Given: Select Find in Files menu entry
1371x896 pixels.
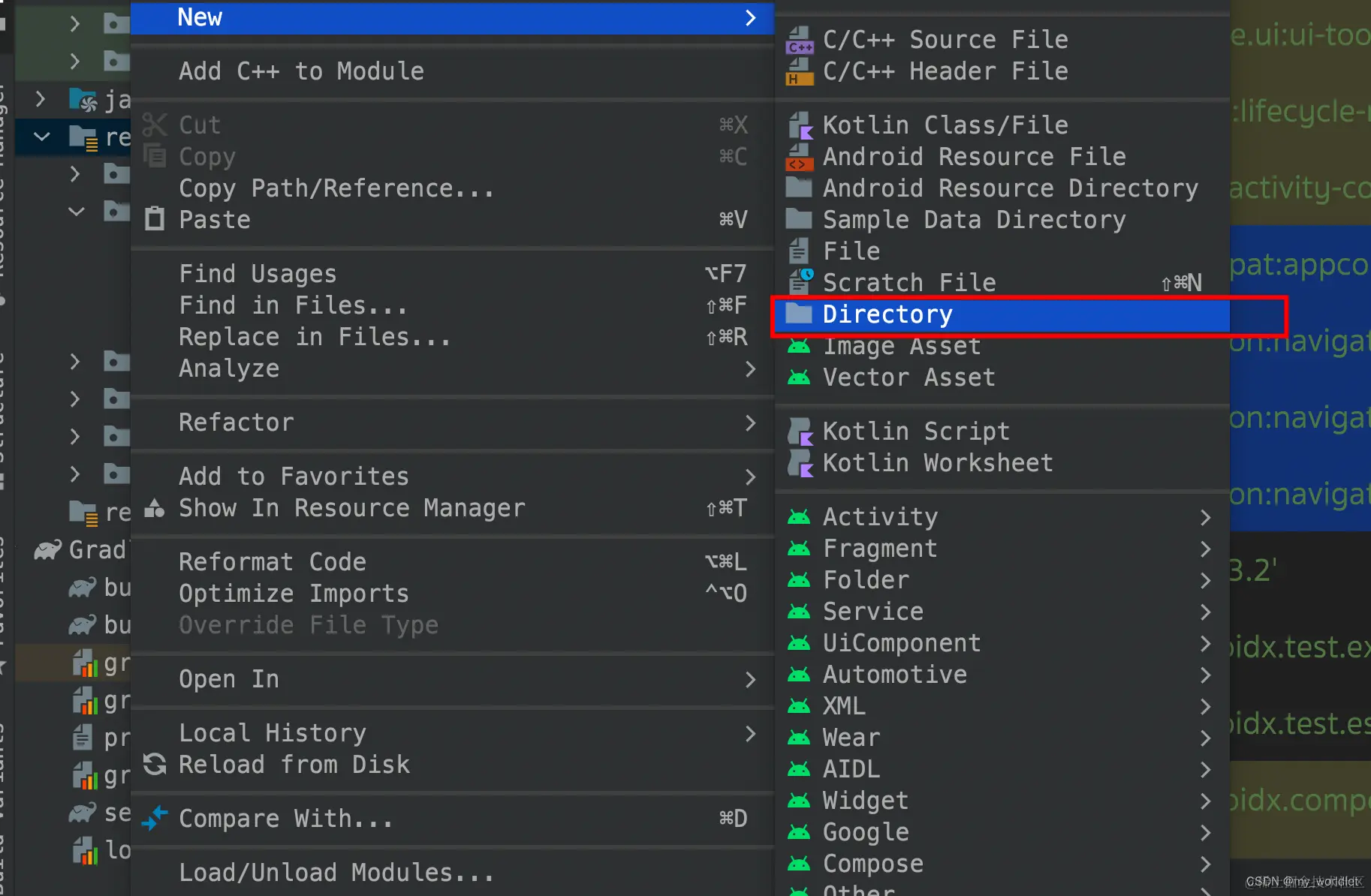Looking at the screenshot, I should pyautogui.click(x=452, y=305).
